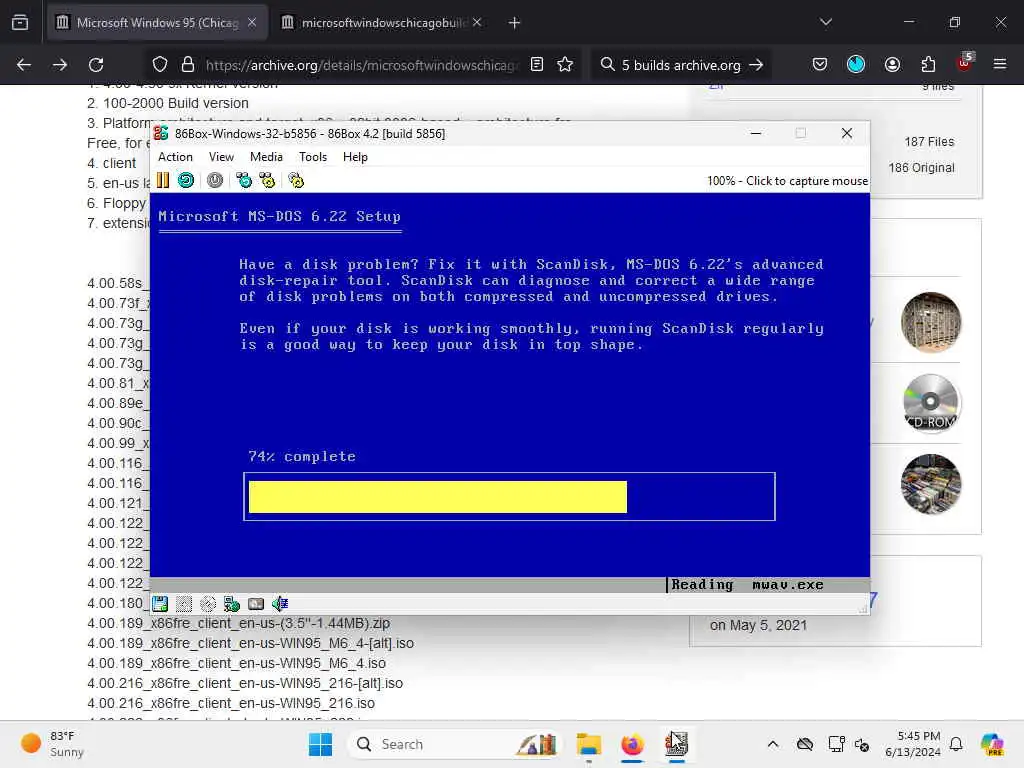Open the Action menu in 86Box
This screenshot has height=768, width=1024.
pos(176,157)
